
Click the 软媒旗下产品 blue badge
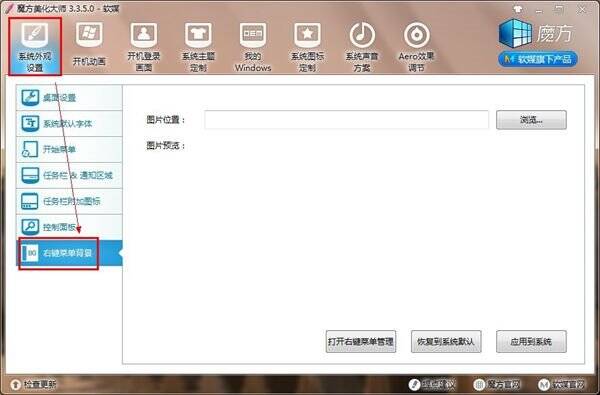[x=538, y=59]
